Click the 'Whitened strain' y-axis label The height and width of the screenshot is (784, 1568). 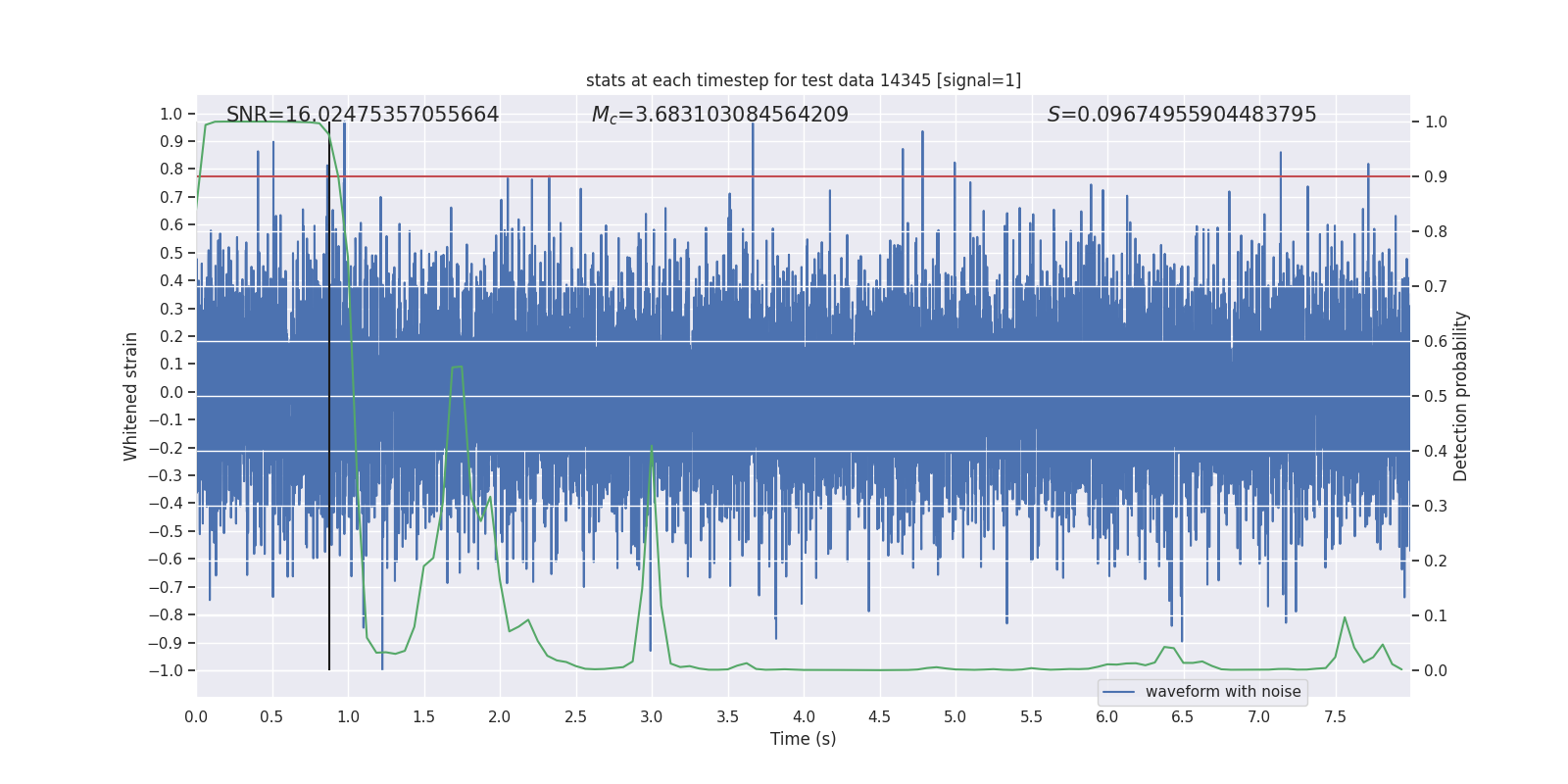point(131,396)
